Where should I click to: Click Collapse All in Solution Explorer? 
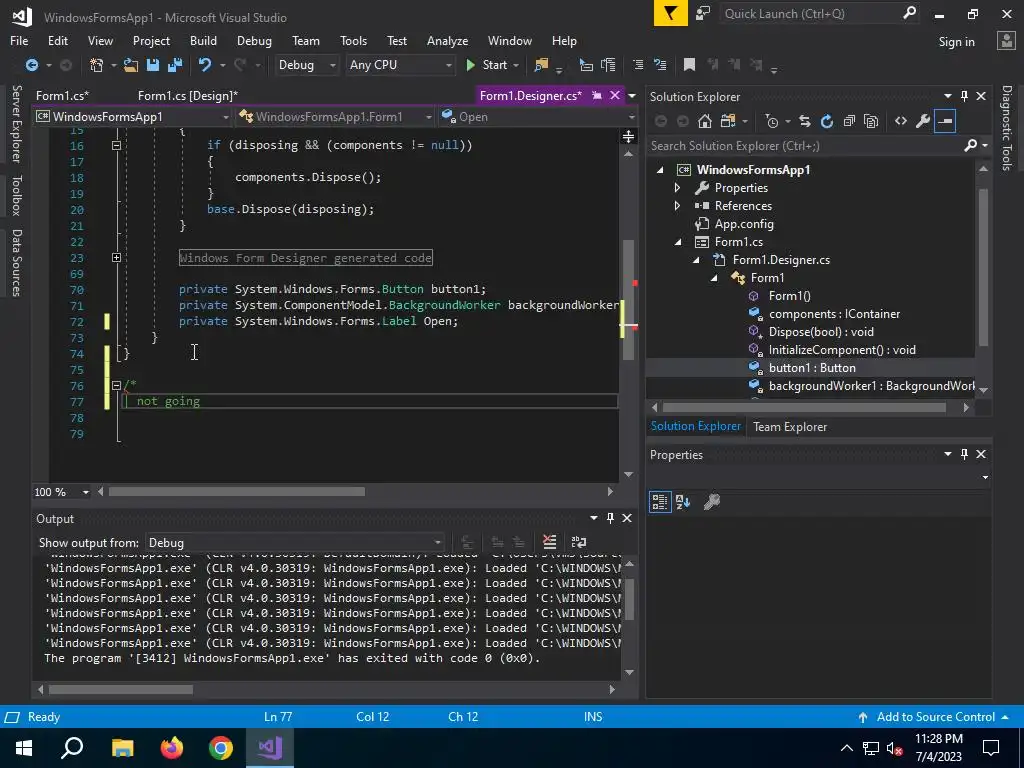click(849, 121)
